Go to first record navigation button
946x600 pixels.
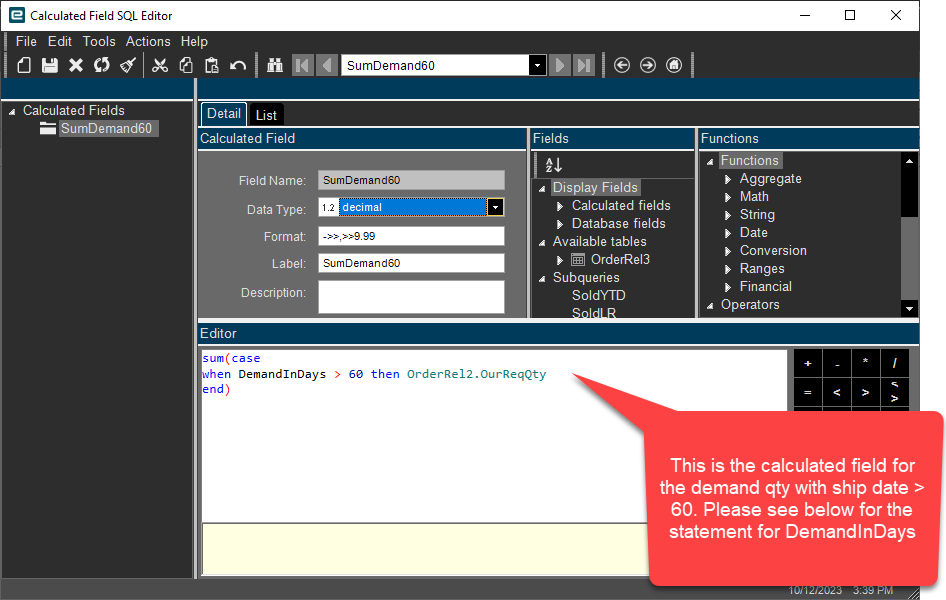tap(303, 65)
